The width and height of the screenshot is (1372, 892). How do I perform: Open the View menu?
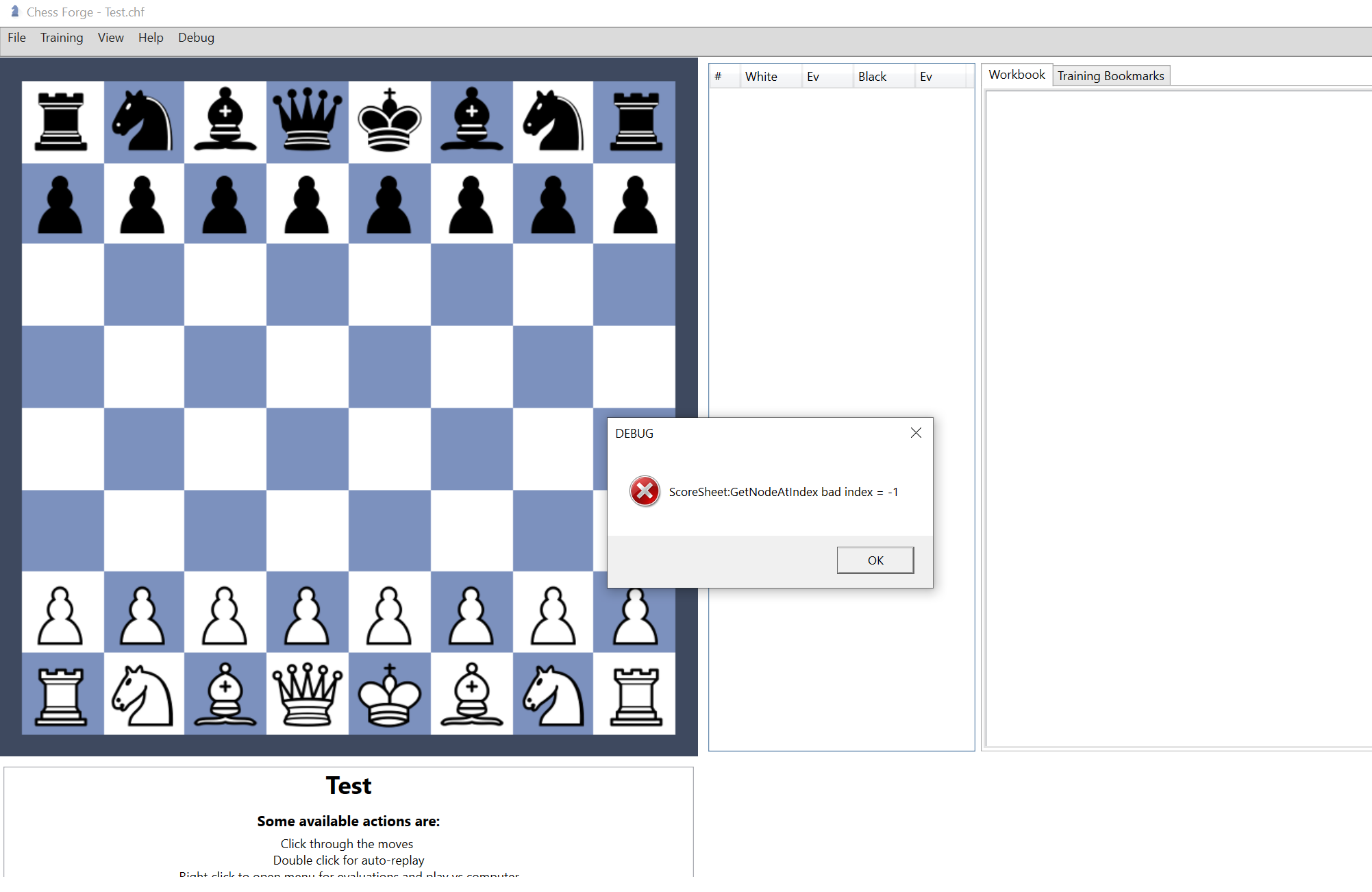(x=111, y=38)
